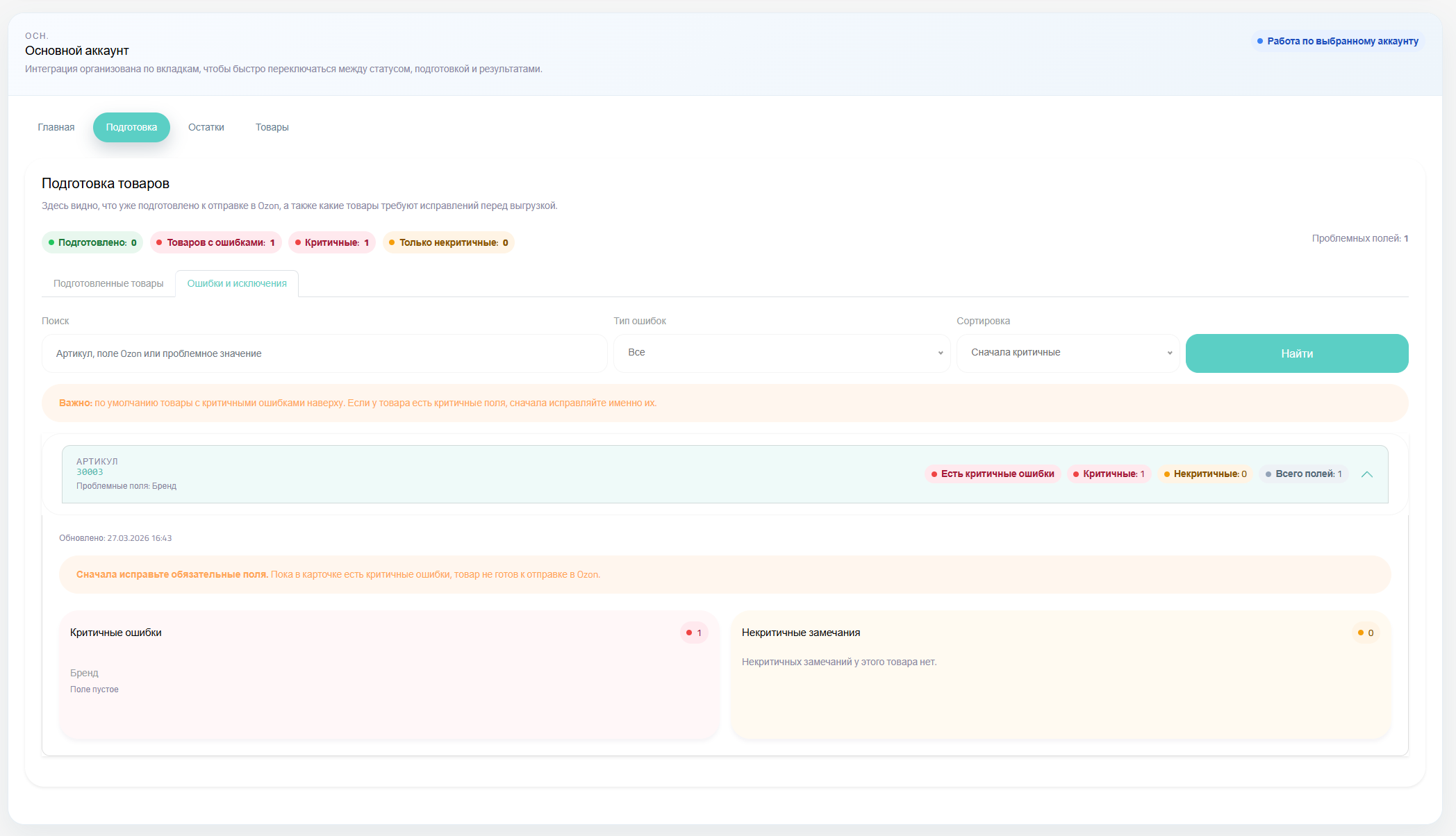The height and width of the screenshot is (836, 1456).
Task: Click the Товаров с ошибками: 1 badge
Action: pos(216,242)
